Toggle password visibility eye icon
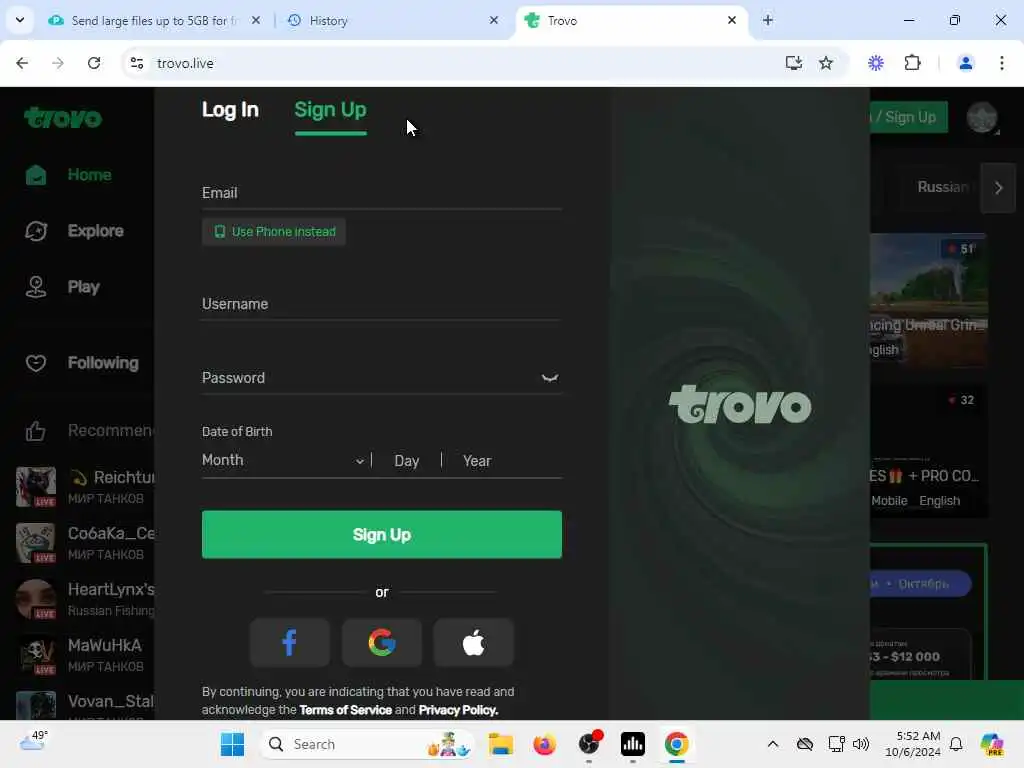The height and width of the screenshot is (768, 1024). pyautogui.click(x=550, y=378)
